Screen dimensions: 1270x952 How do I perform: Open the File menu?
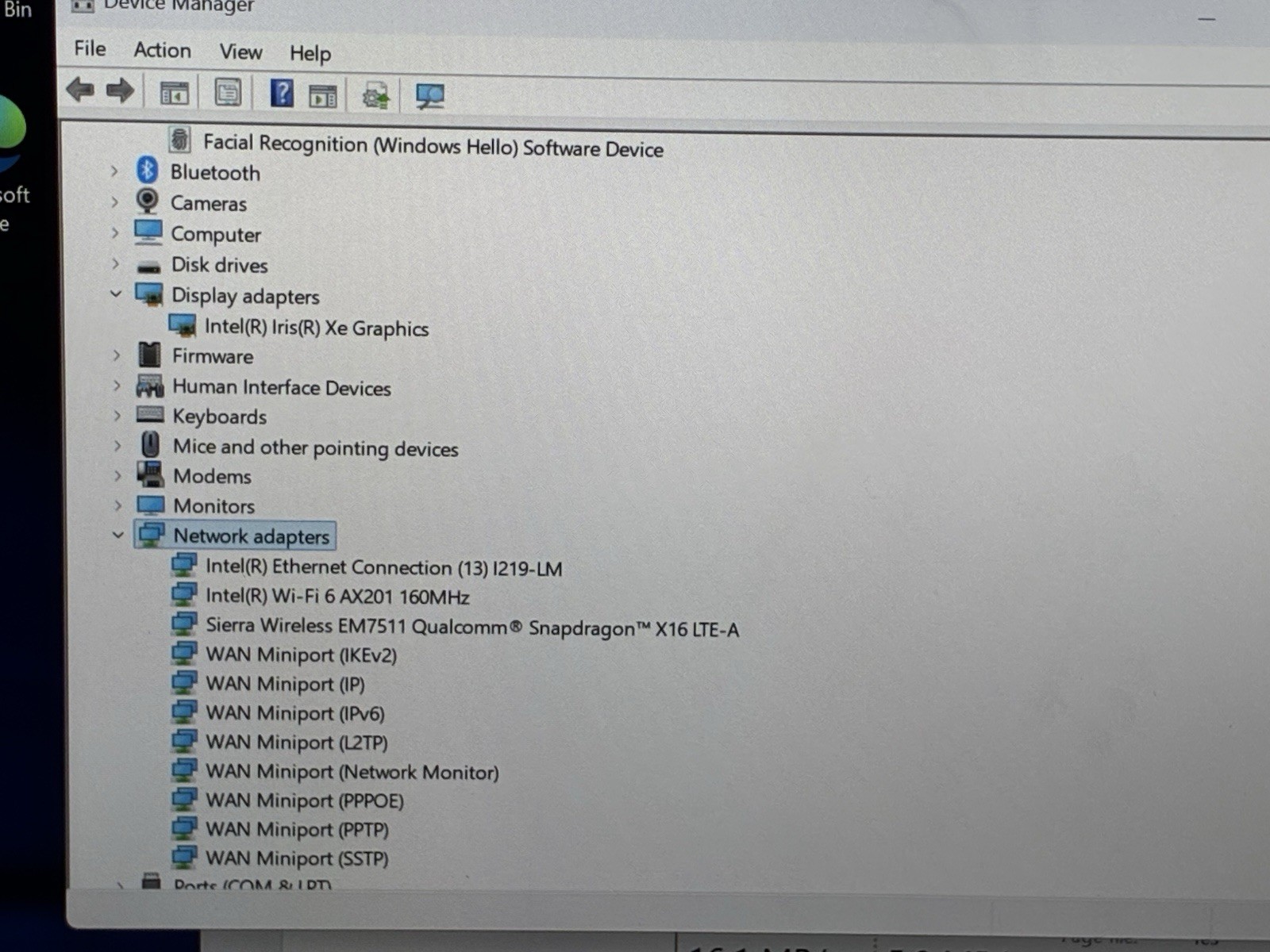(x=90, y=48)
